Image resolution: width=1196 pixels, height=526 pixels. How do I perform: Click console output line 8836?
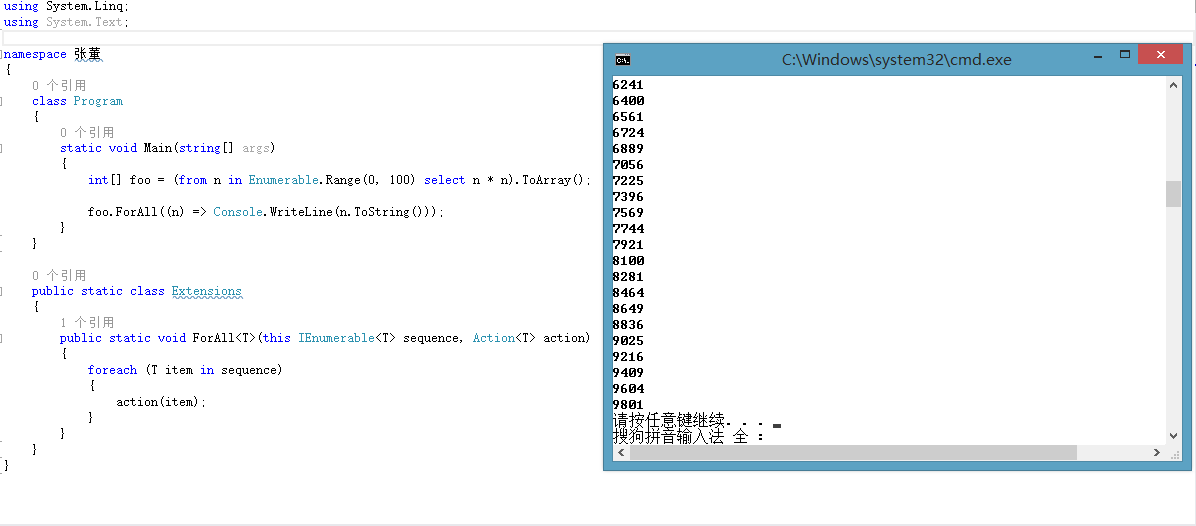[629, 325]
